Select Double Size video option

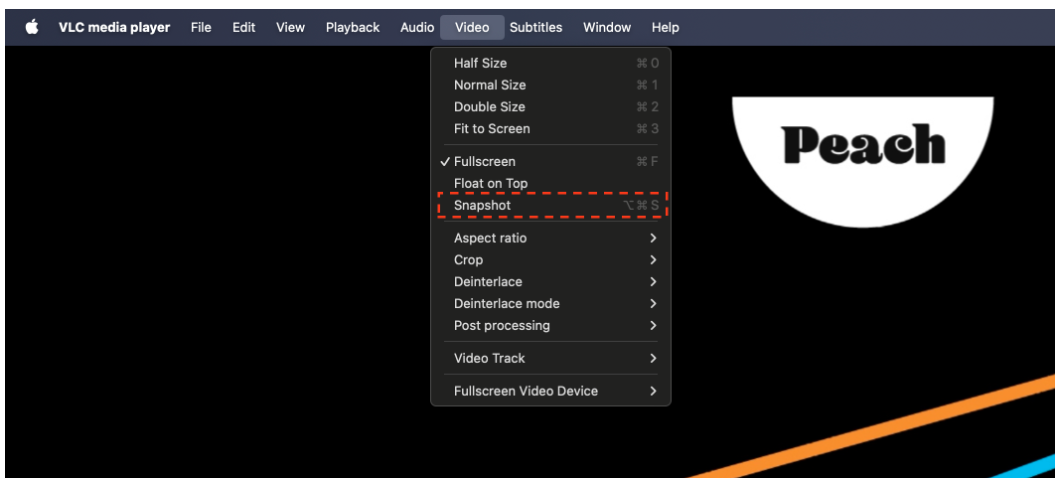point(489,108)
